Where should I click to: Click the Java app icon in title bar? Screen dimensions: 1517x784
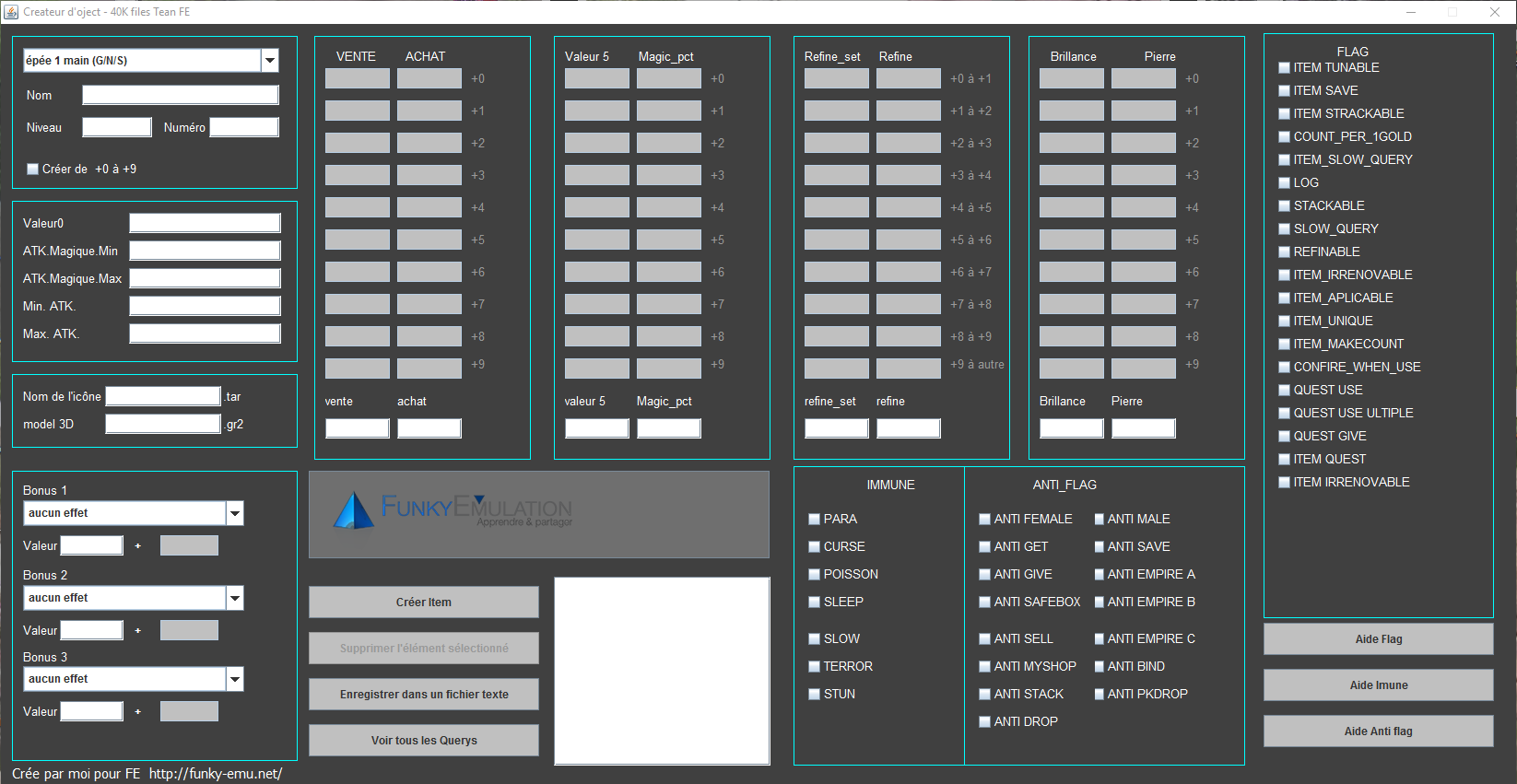click(x=11, y=12)
